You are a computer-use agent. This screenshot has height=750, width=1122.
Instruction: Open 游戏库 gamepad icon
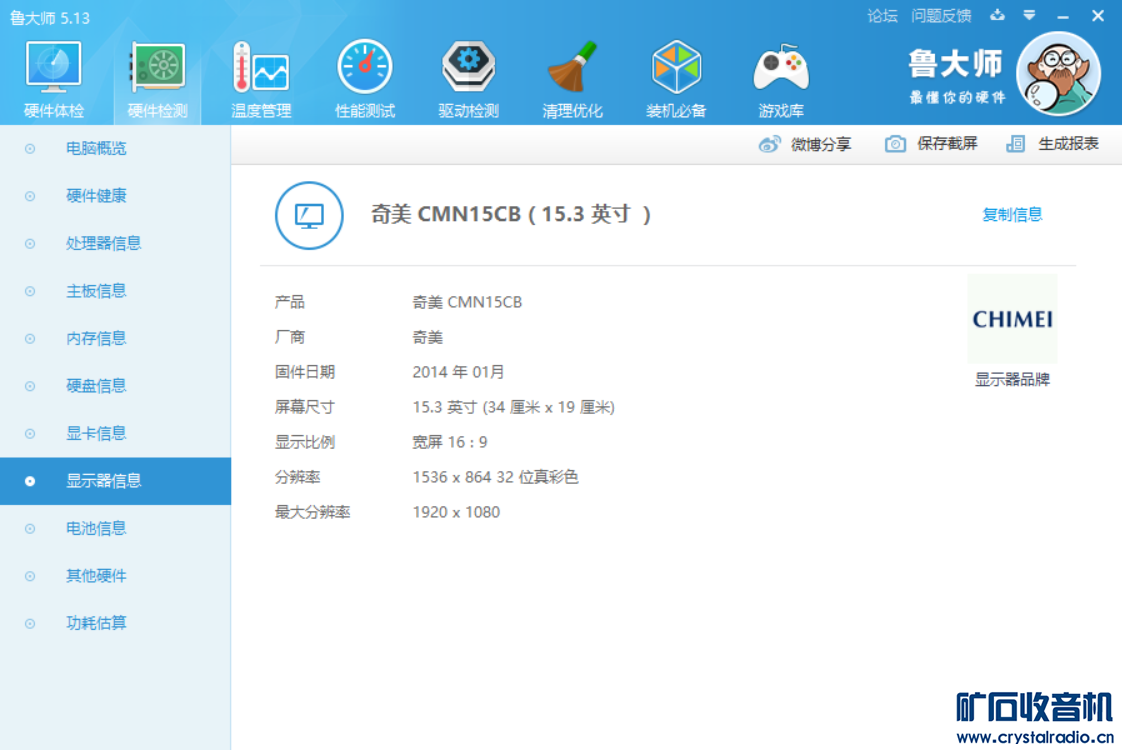781,67
